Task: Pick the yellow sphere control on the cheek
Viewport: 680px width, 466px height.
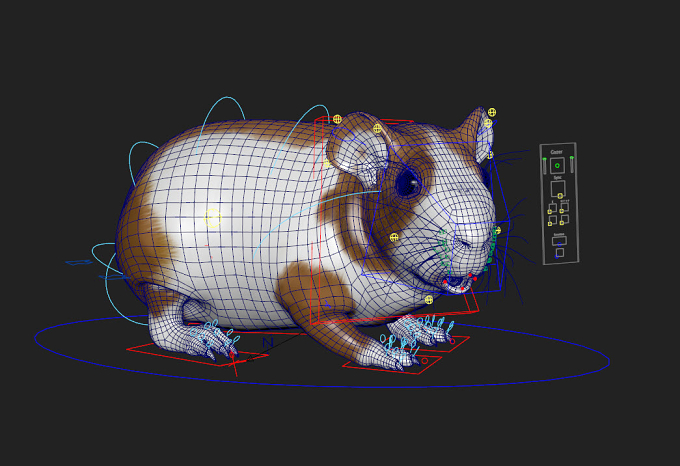Action: [394, 237]
